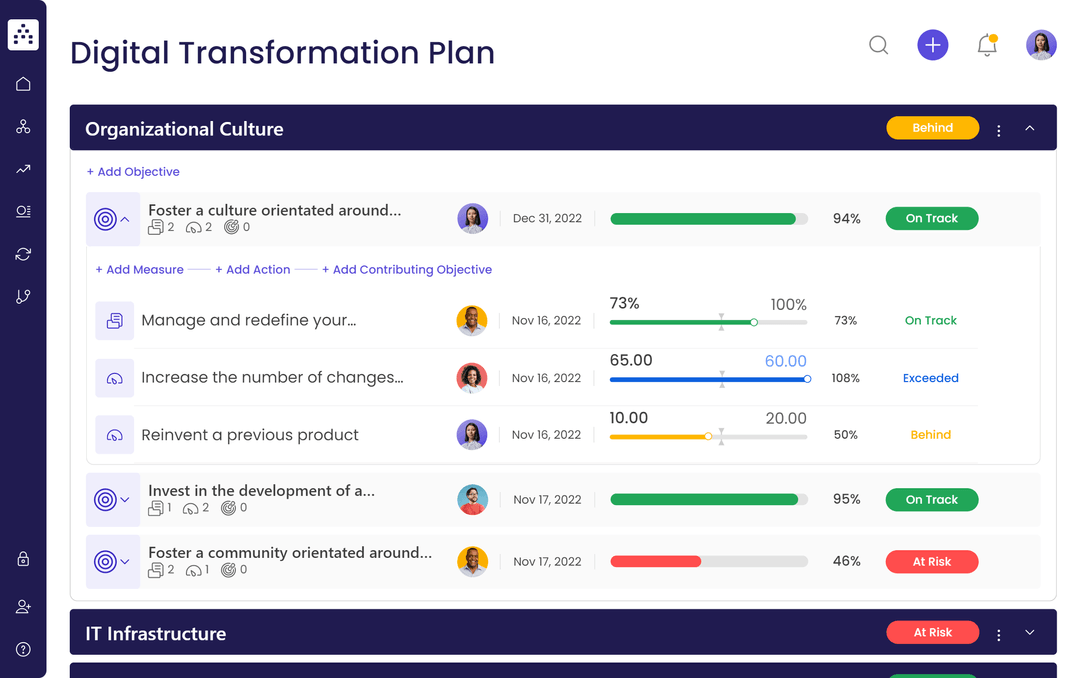Open the Home icon in the sidebar
The image size is (1080, 678).
[23, 84]
